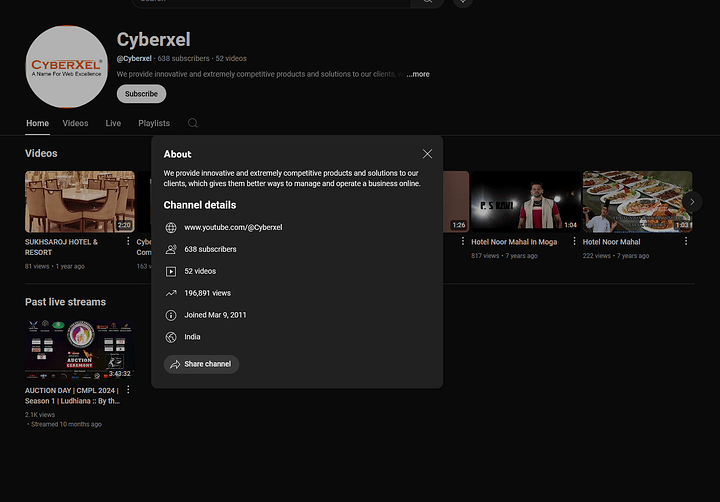Click the Cyberxel channel avatar
Screen dimensions: 720x502
point(66,67)
